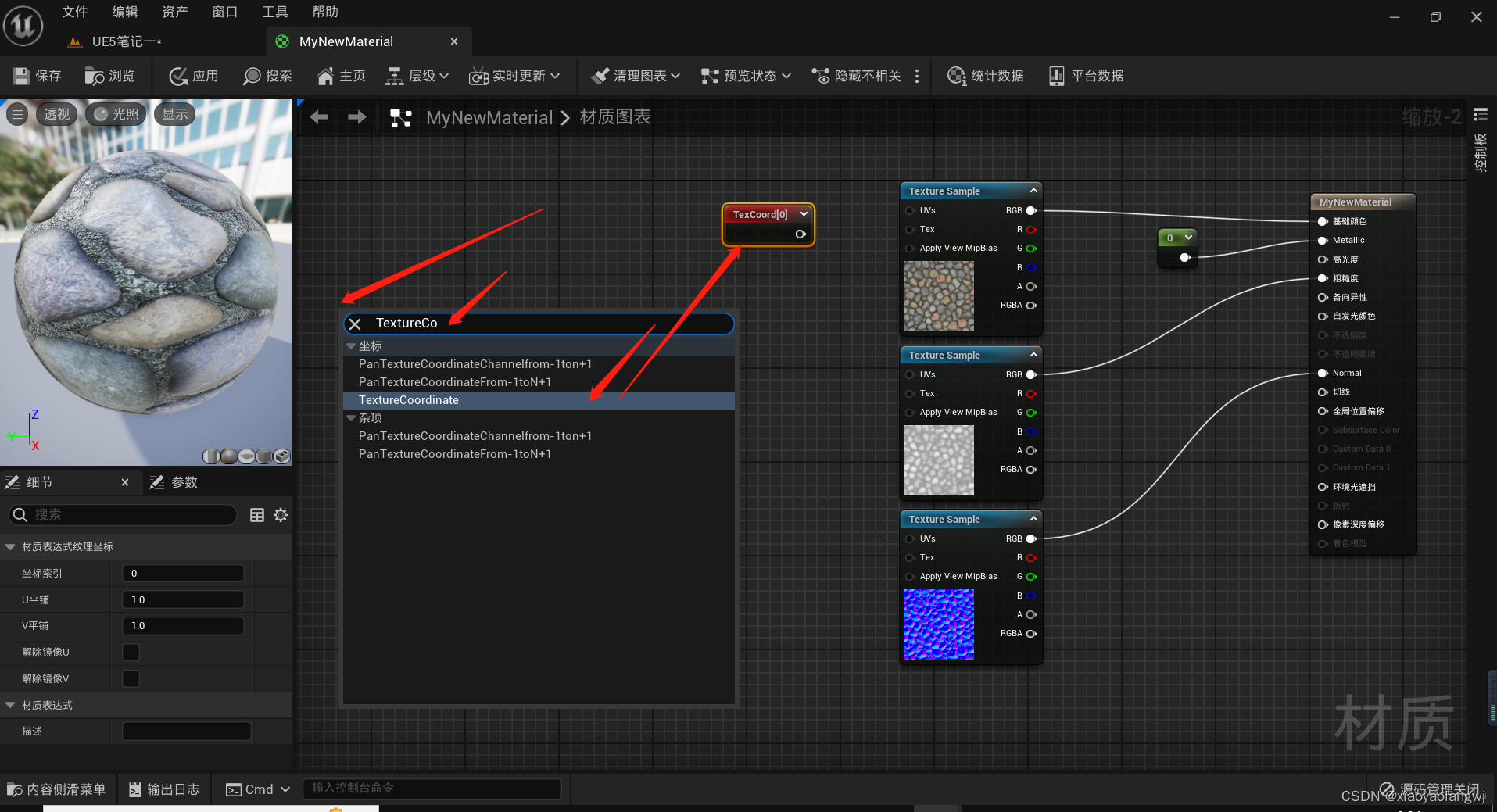
Task: Click the 基础颜色 base color input pin
Action: pyautogui.click(x=1323, y=221)
